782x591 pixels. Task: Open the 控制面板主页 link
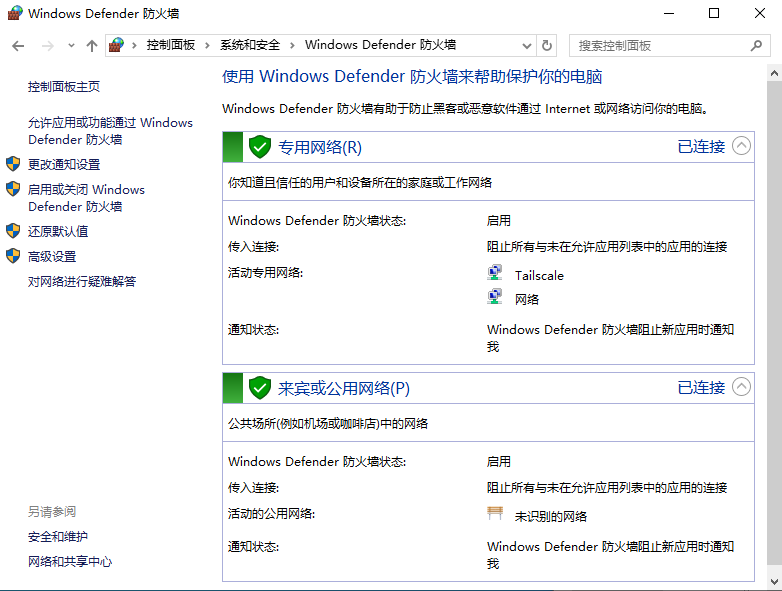(64, 86)
